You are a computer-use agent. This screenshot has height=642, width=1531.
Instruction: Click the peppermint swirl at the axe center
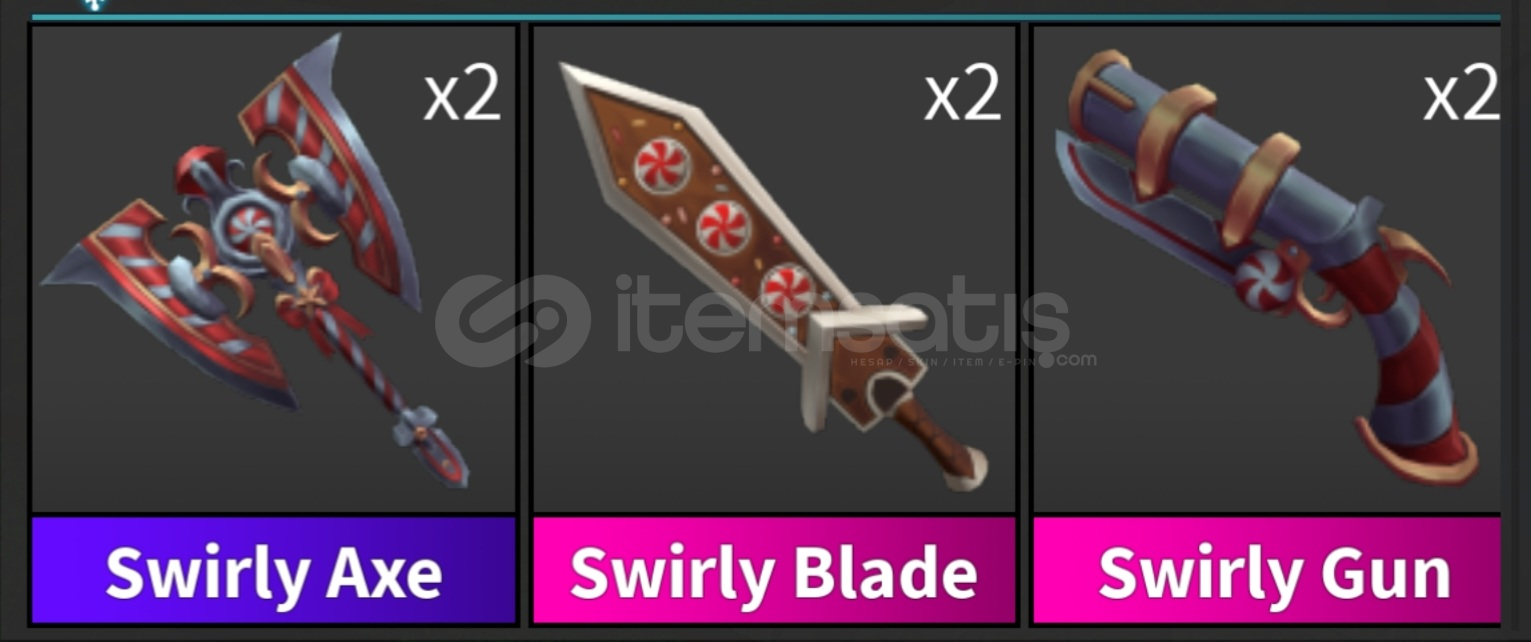pos(250,225)
